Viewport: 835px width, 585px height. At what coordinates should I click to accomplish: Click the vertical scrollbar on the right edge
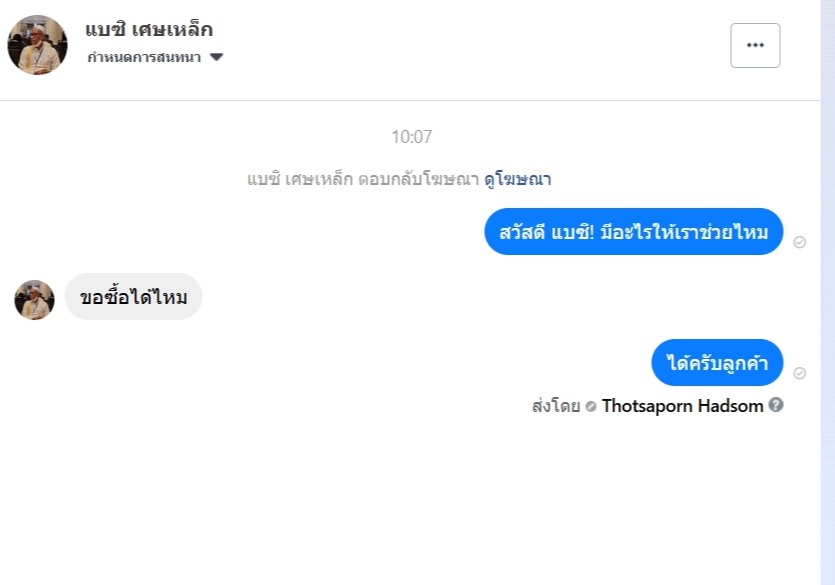[827, 292]
